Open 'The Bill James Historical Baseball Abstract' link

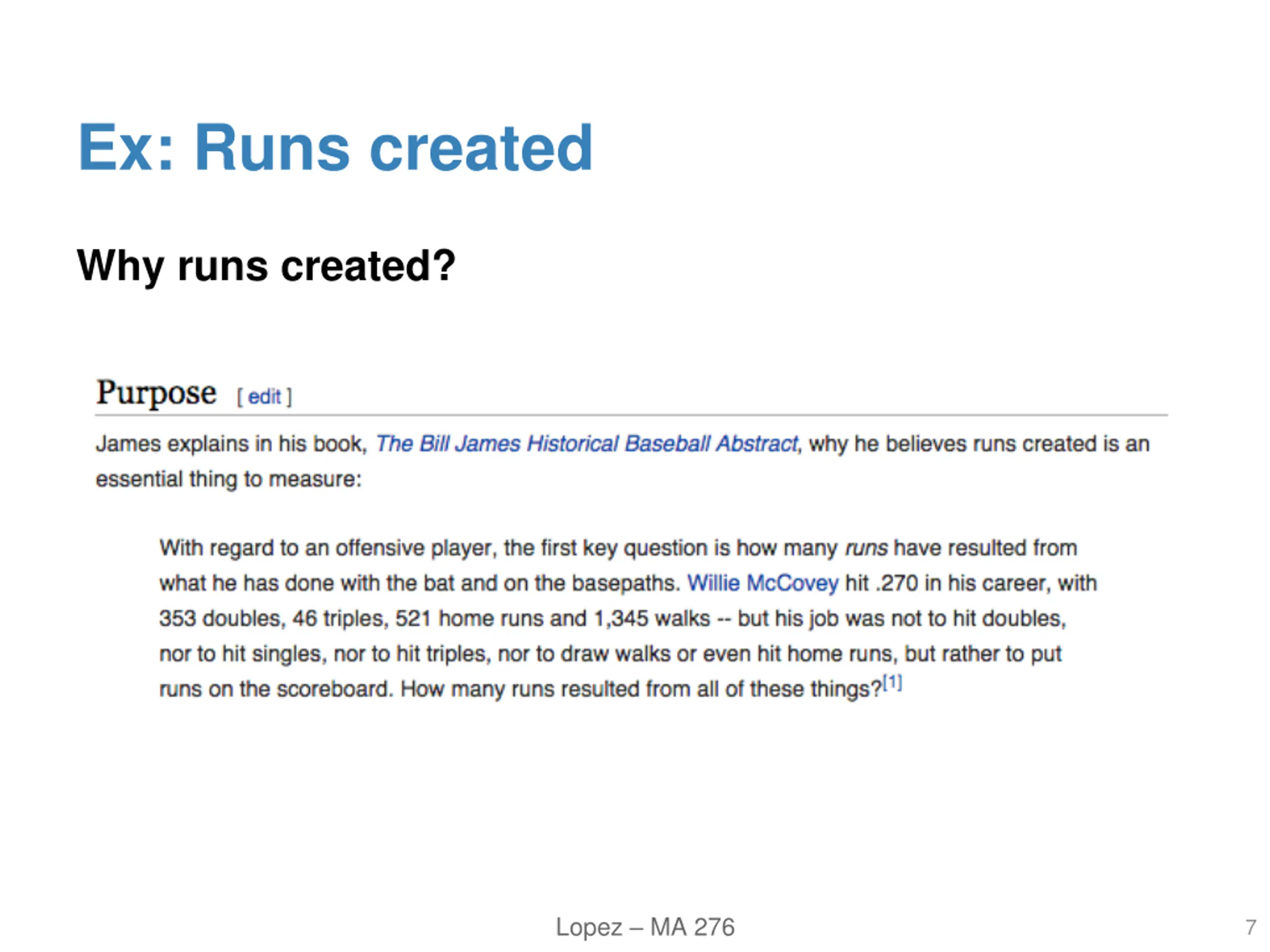(586, 444)
